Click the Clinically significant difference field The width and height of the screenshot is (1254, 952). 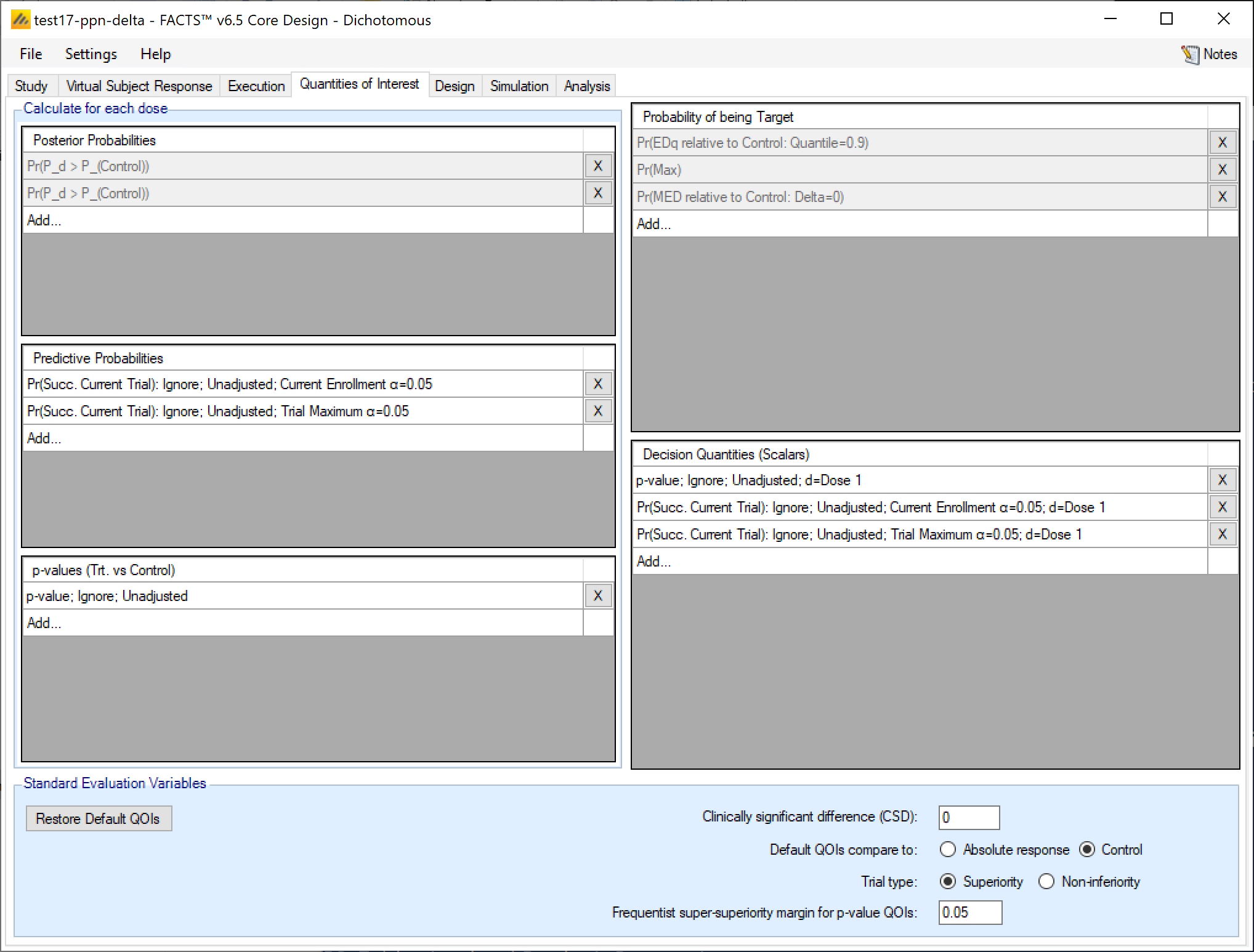[968, 817]
